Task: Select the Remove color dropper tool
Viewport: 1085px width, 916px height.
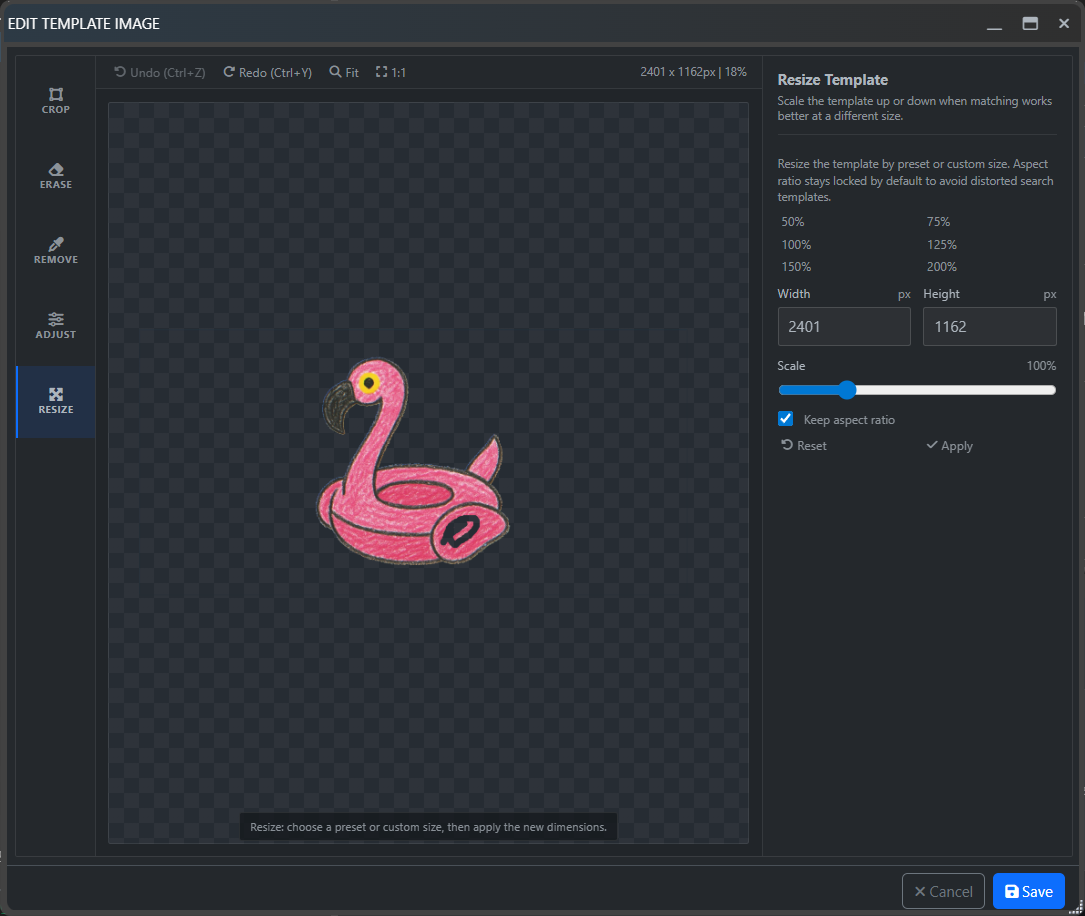Action: [x=55, y=251]
